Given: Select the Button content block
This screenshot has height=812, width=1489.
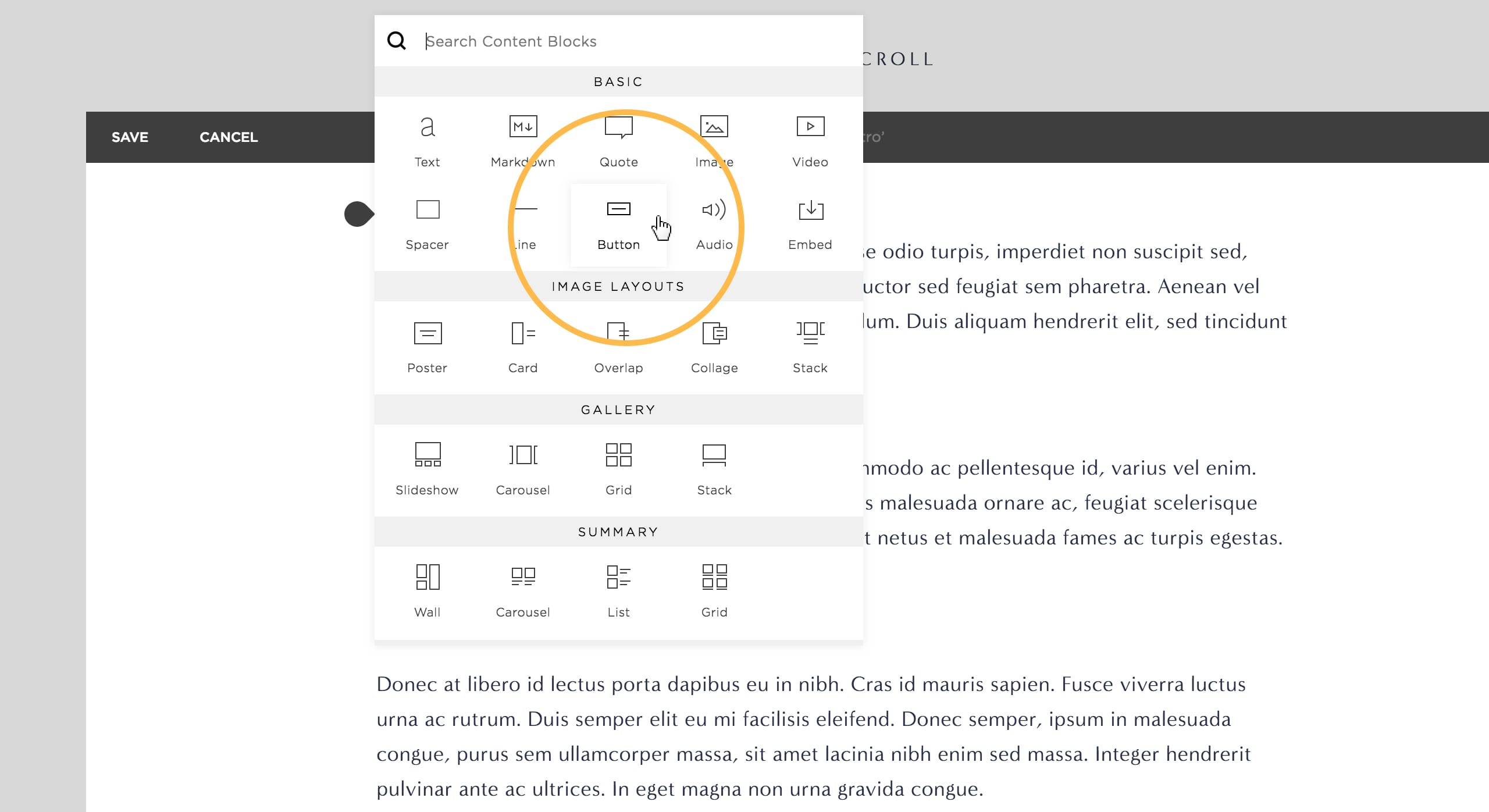Looking at the screenshot, I should 618,220.
